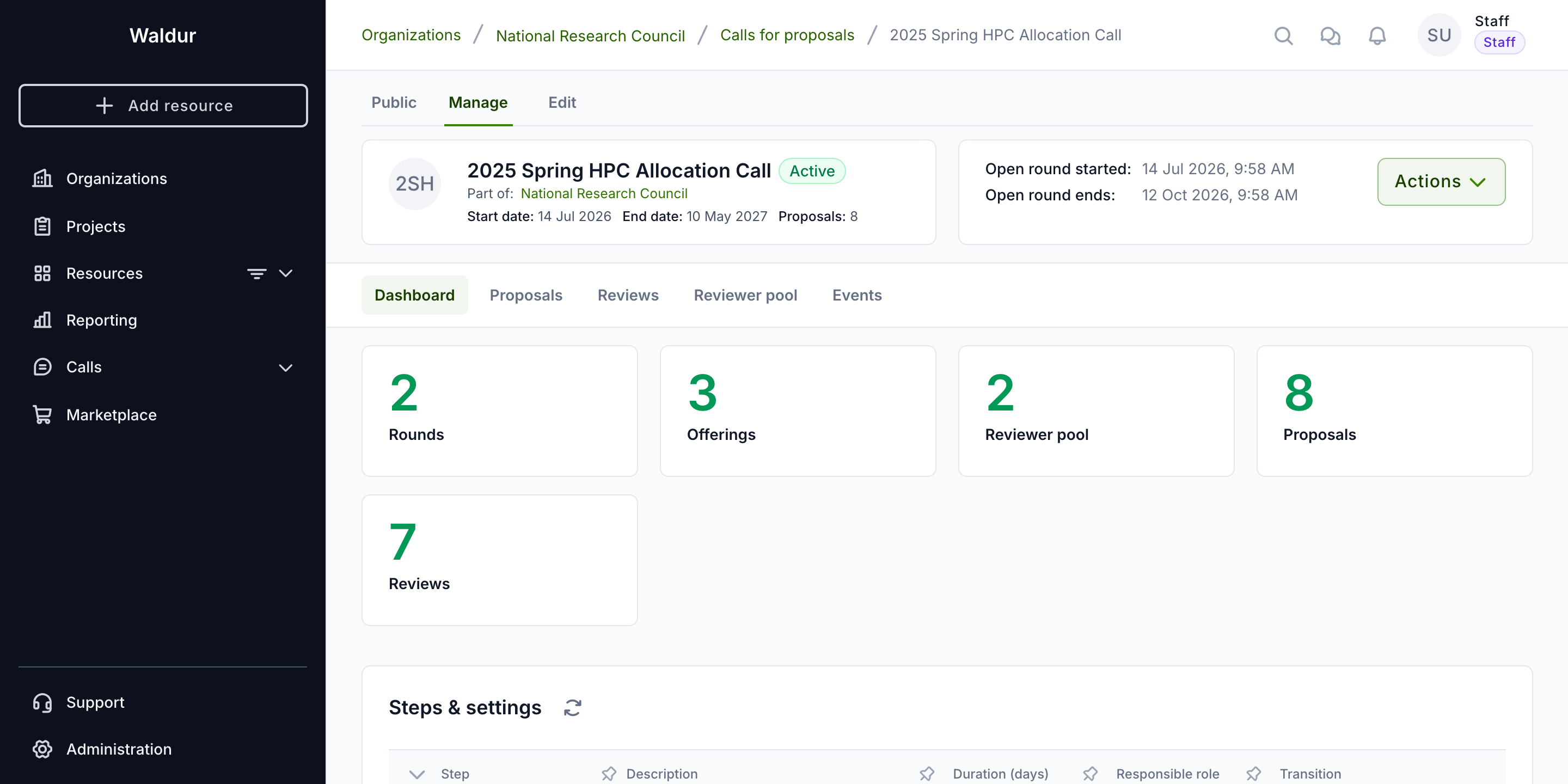Click the Marketplace cart icon
This screenshot has width=1568, height=784.
(x=42, y=414)
